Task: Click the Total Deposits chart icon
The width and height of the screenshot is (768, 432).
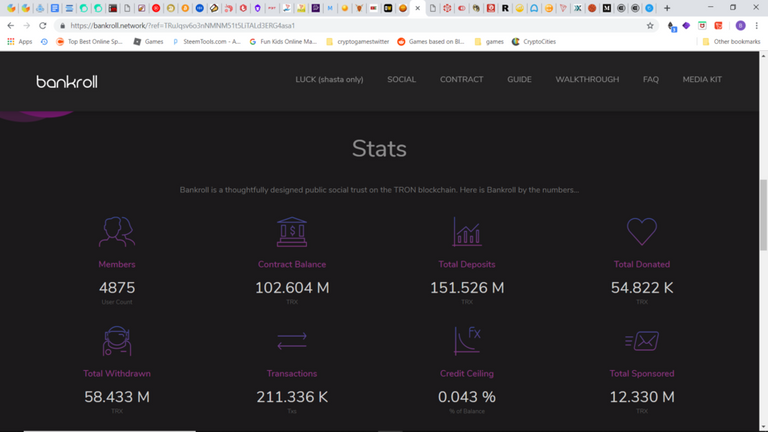Action: click(x=467, y=232)
